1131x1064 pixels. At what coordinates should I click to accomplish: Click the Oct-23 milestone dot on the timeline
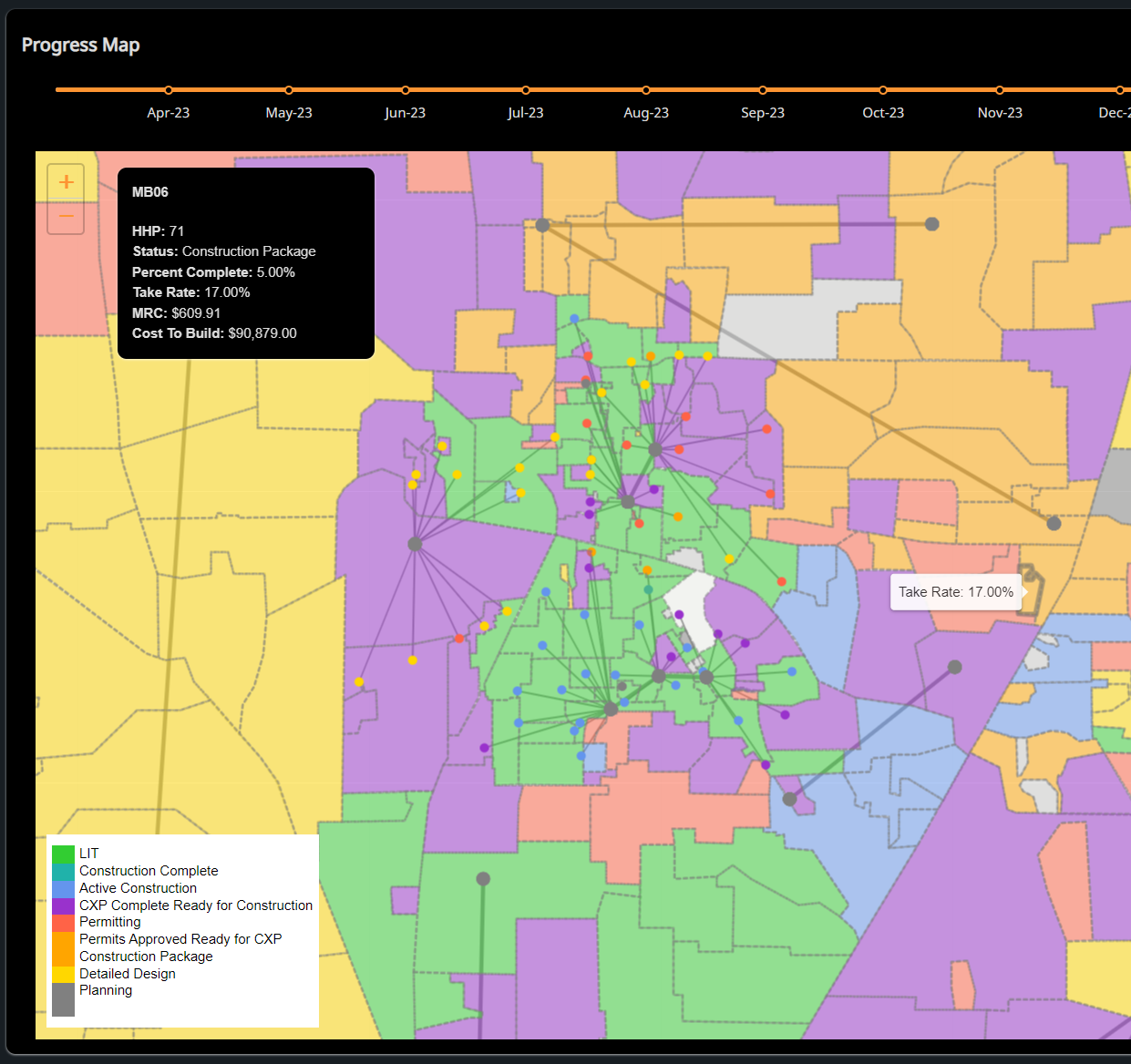882,90
